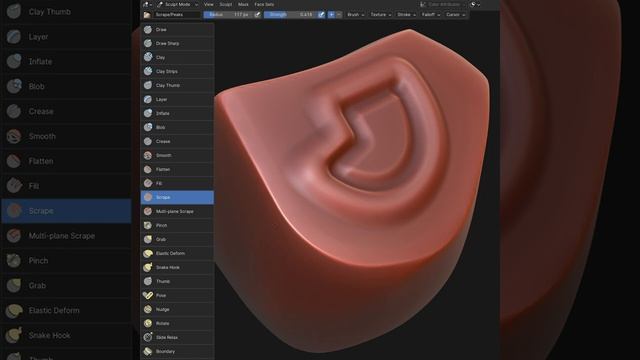Click the Scrape/Peaks brush preview thumbnail

coord(147,15)
